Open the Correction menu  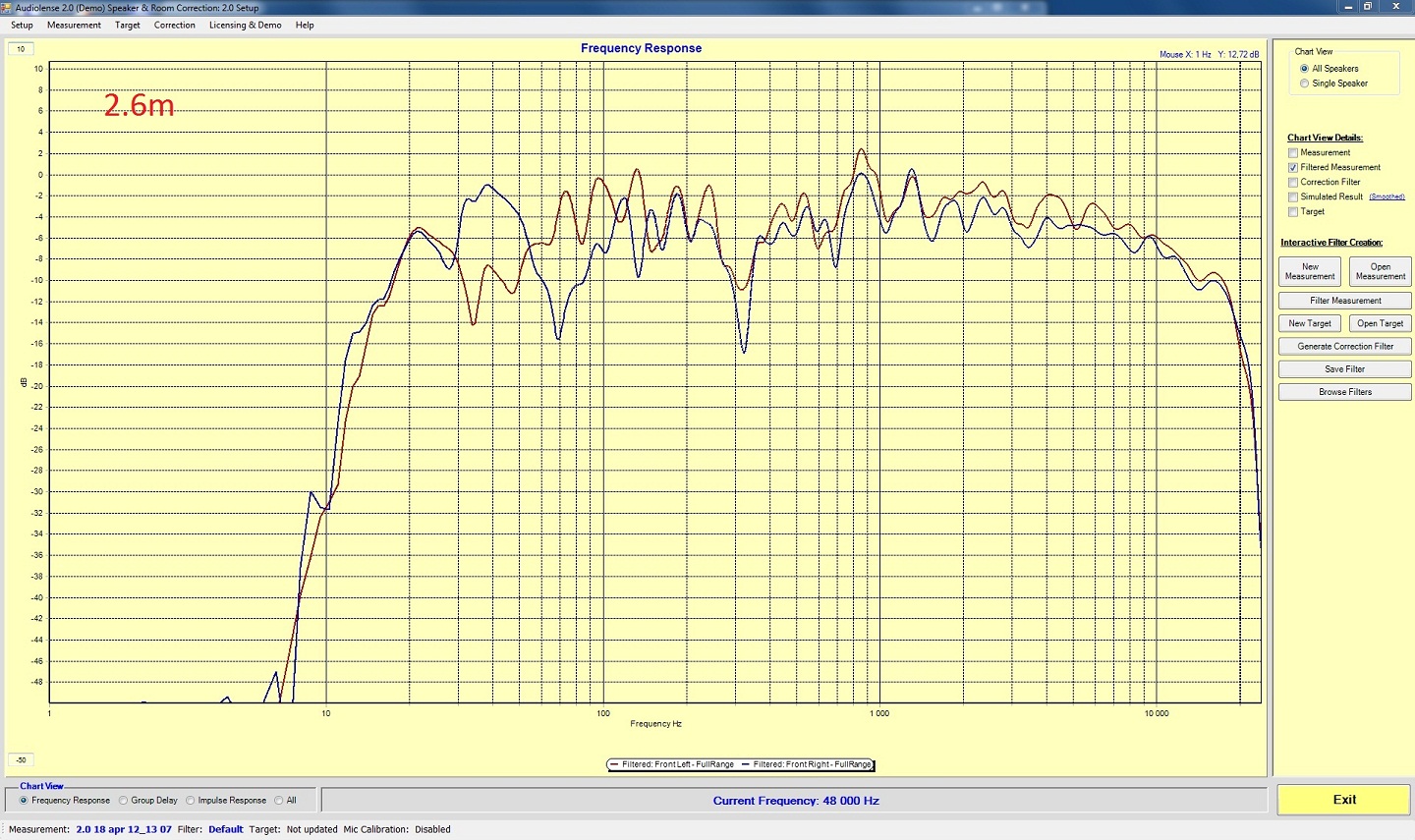175,26
